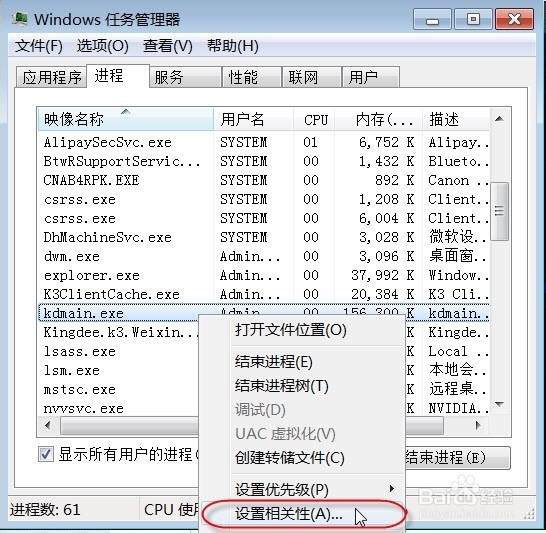Click the NVIDIA.. description cell
The height and width of the screenshot is (533, 546).
tap(458, 408)
